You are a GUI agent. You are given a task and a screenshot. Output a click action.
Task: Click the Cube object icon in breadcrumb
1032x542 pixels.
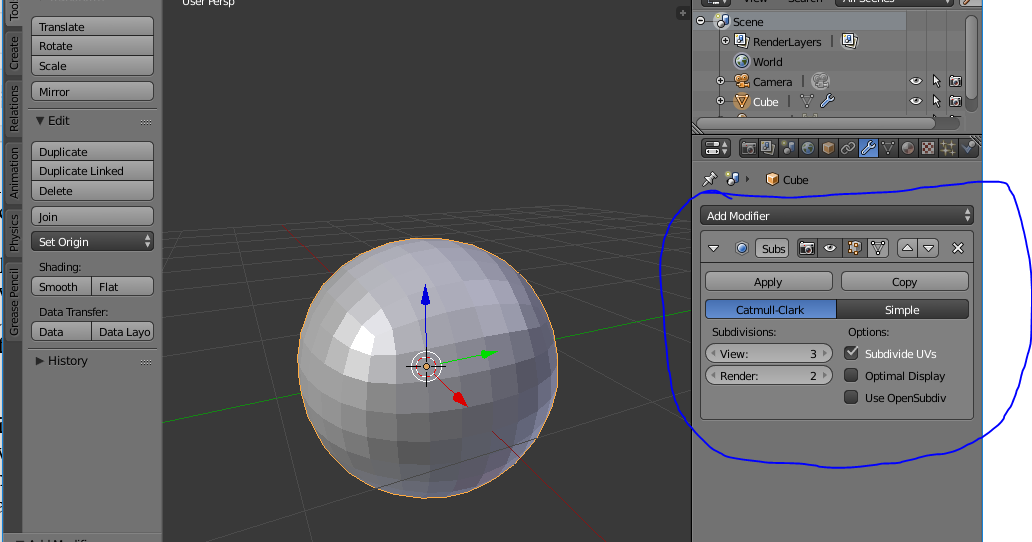[x=773, y=180]
